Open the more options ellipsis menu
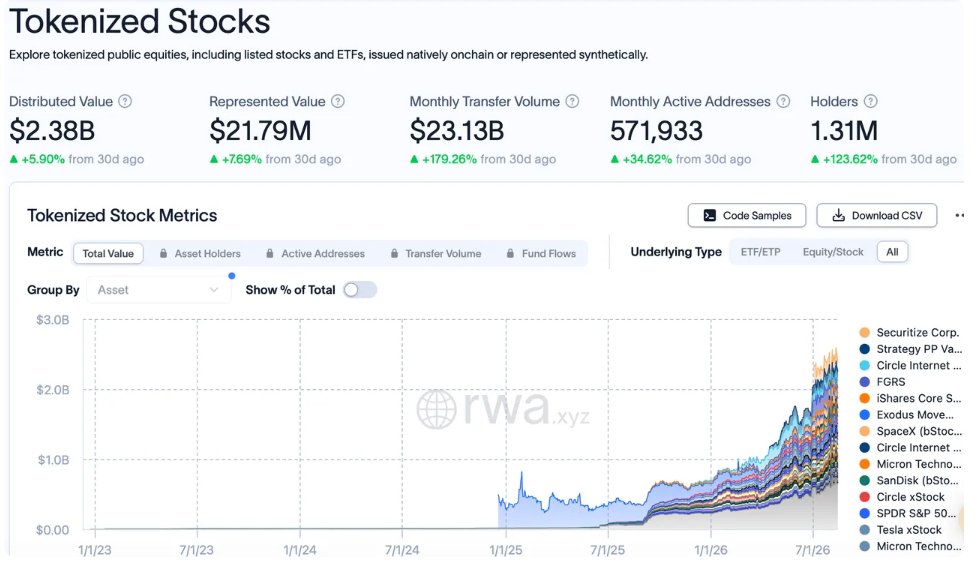The width and height of the screenshot is (978, 576). coord(959,215)
